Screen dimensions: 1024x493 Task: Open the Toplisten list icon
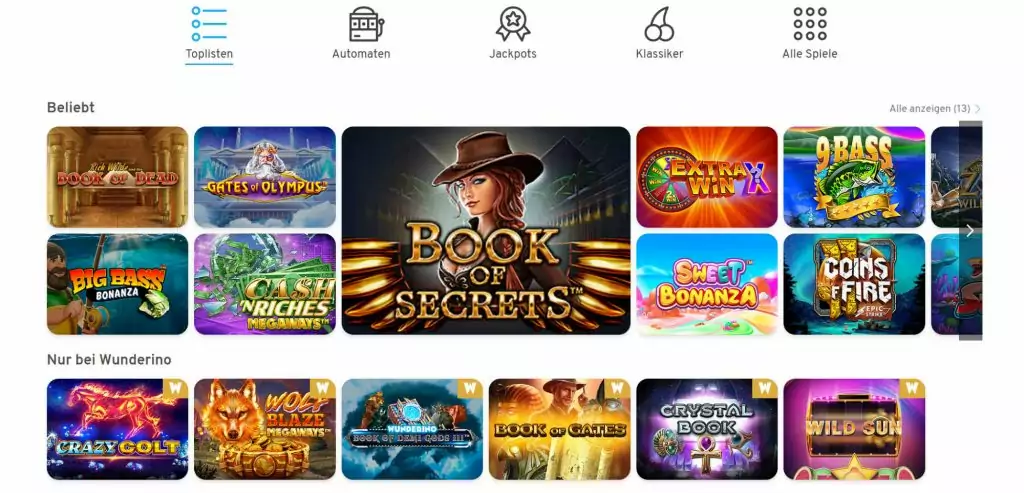coord(209,24)
